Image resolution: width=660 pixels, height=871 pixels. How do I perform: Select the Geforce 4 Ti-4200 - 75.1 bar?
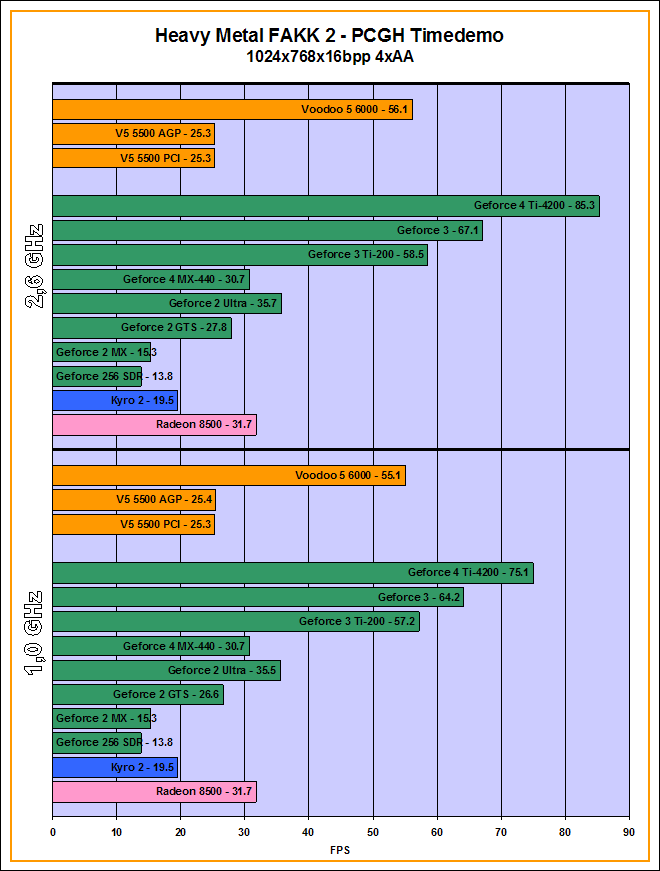292,573
